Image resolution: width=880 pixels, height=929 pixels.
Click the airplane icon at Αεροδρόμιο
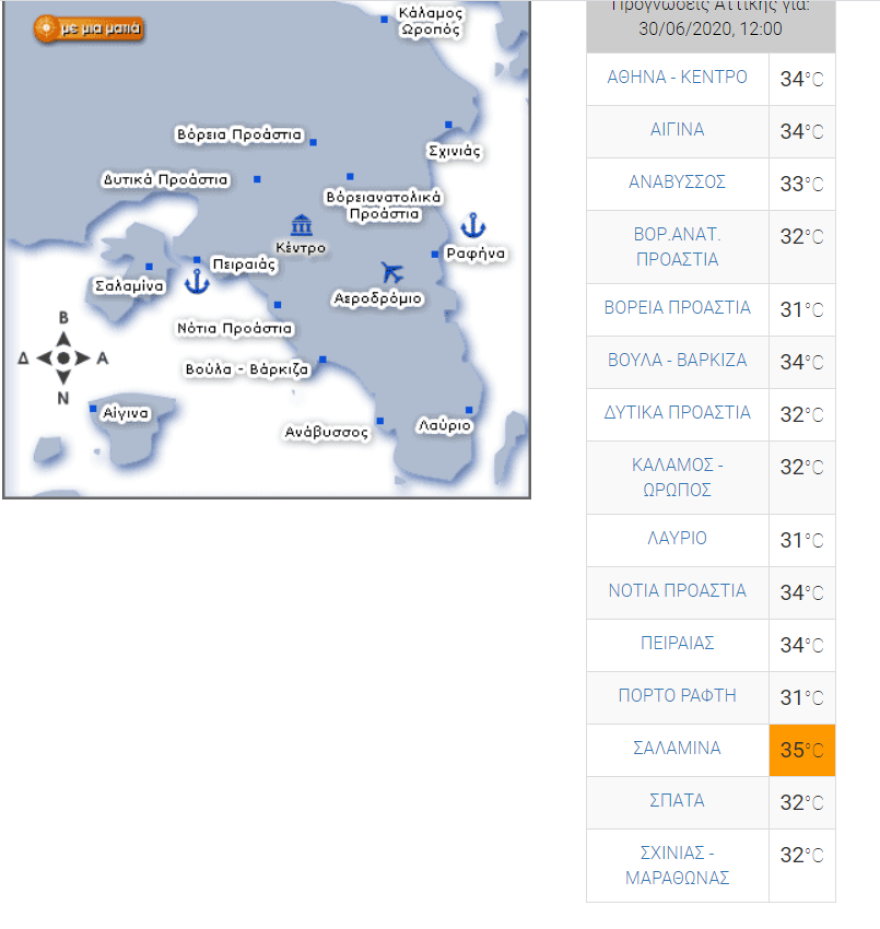pyautogui.click(x=392, y=272)
